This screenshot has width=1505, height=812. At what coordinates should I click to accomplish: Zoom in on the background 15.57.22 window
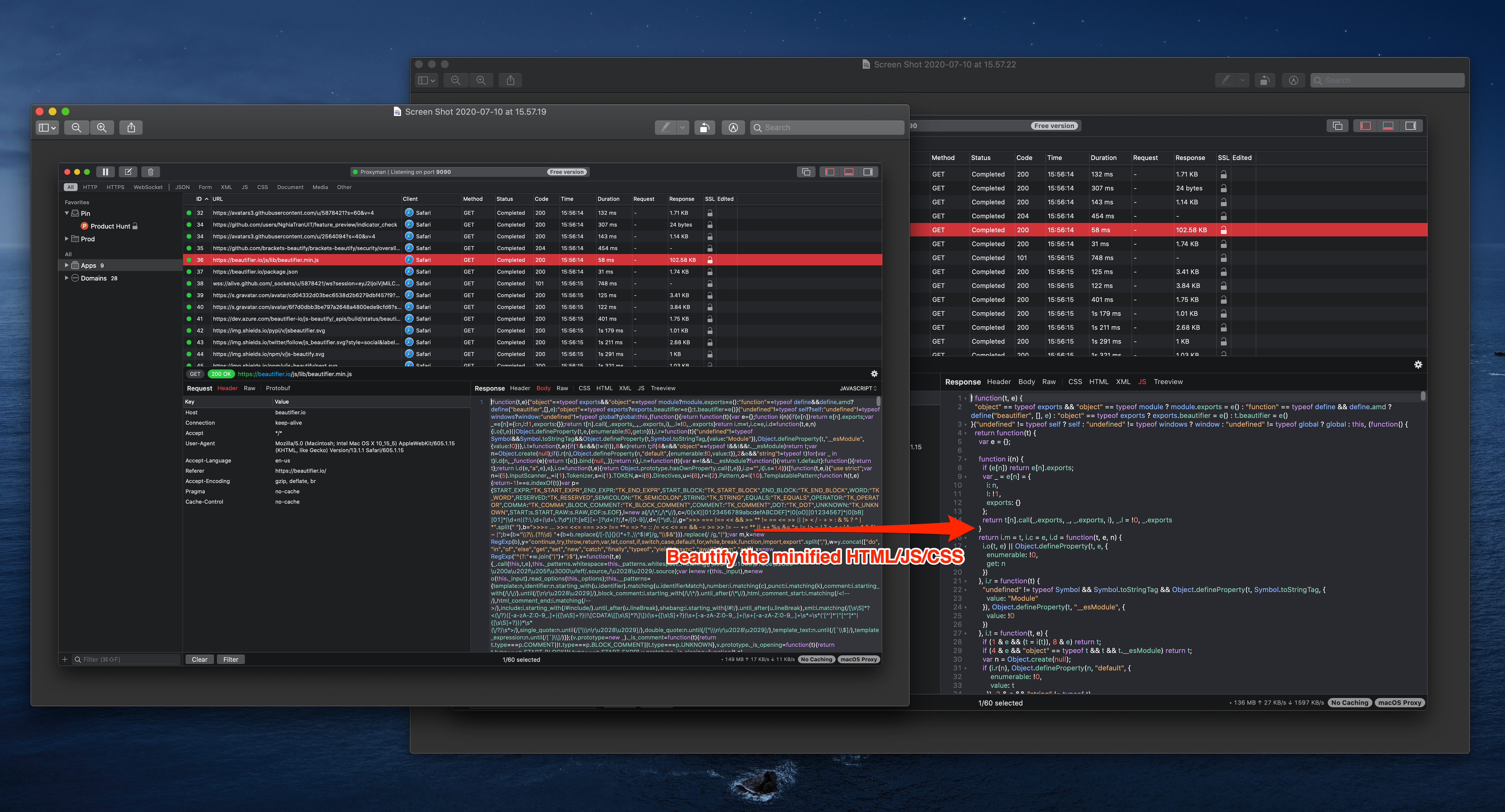click(481, 81)
